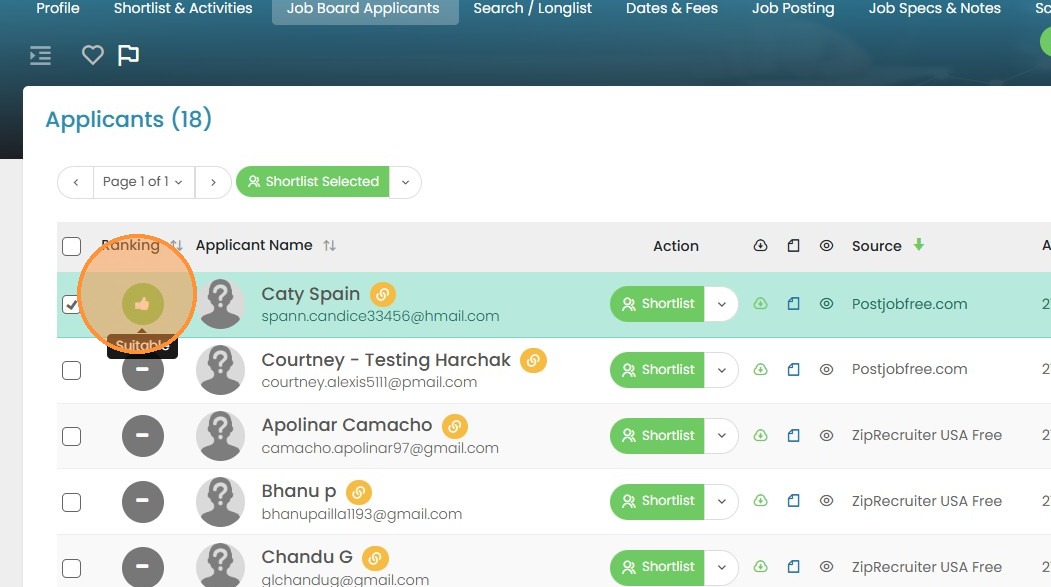Viewport: 1051px width, 587px height.
Task: Click link icon beside Chandu G
Action: pyautogui.click(x=375, y=558)
